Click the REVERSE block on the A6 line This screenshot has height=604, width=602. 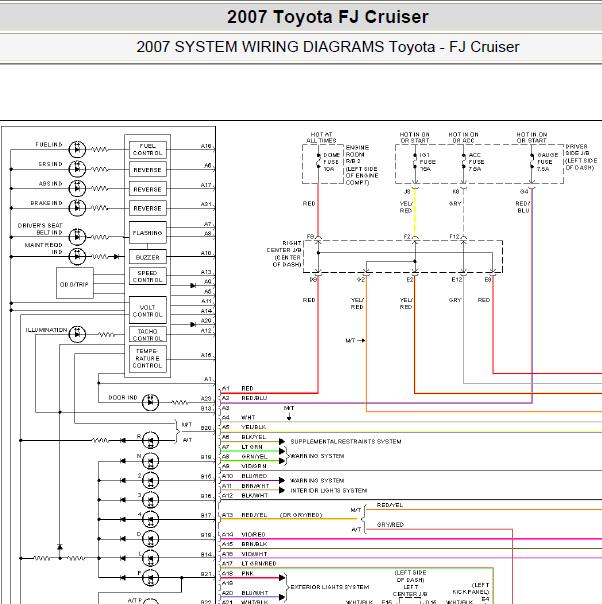click(148, 169)
